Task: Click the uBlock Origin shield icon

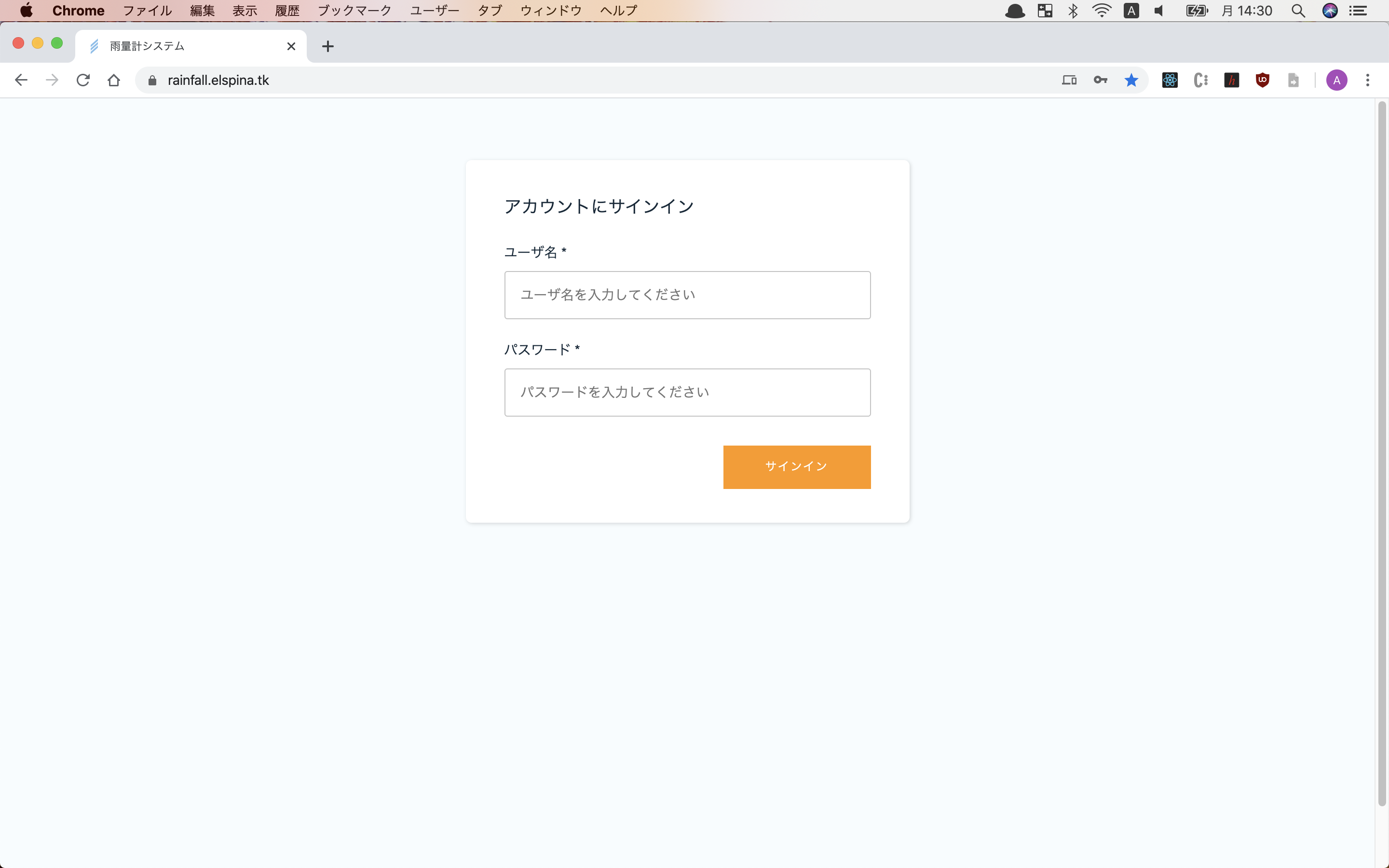Action: pos(1262,80)
